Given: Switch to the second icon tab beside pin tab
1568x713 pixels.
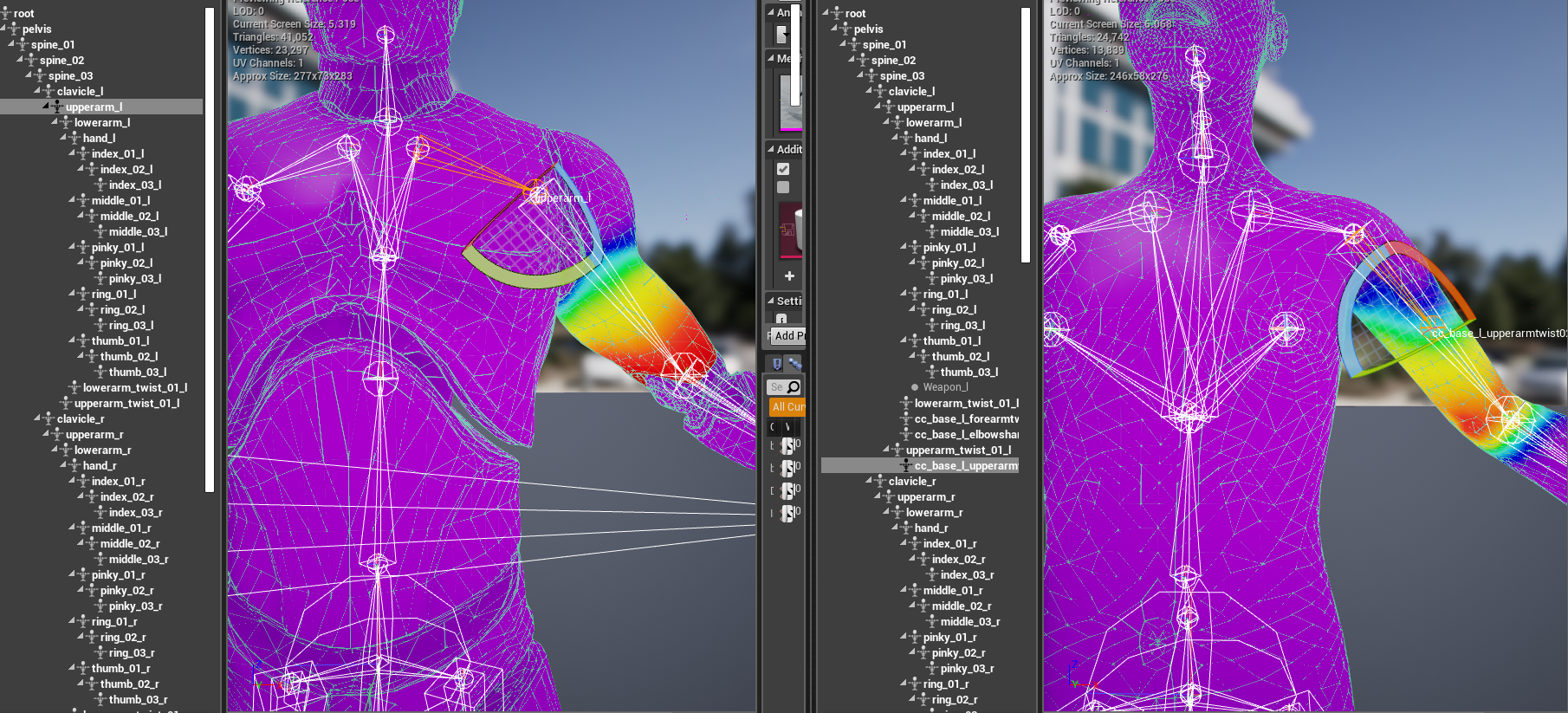Looking at the screenshot, I should pos(795,364).
